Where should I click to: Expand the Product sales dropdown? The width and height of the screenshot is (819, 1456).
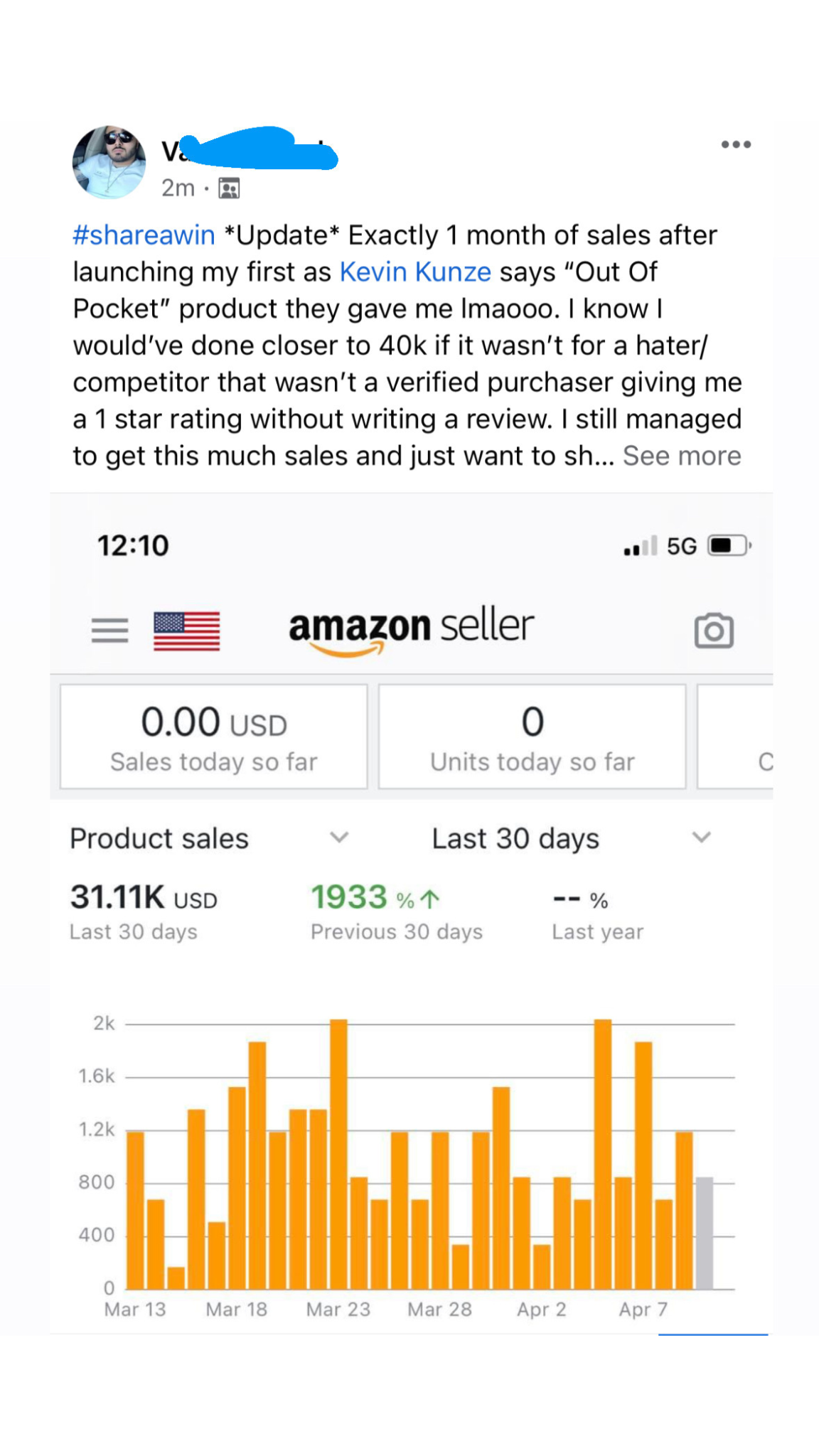(x=209, y=838)
